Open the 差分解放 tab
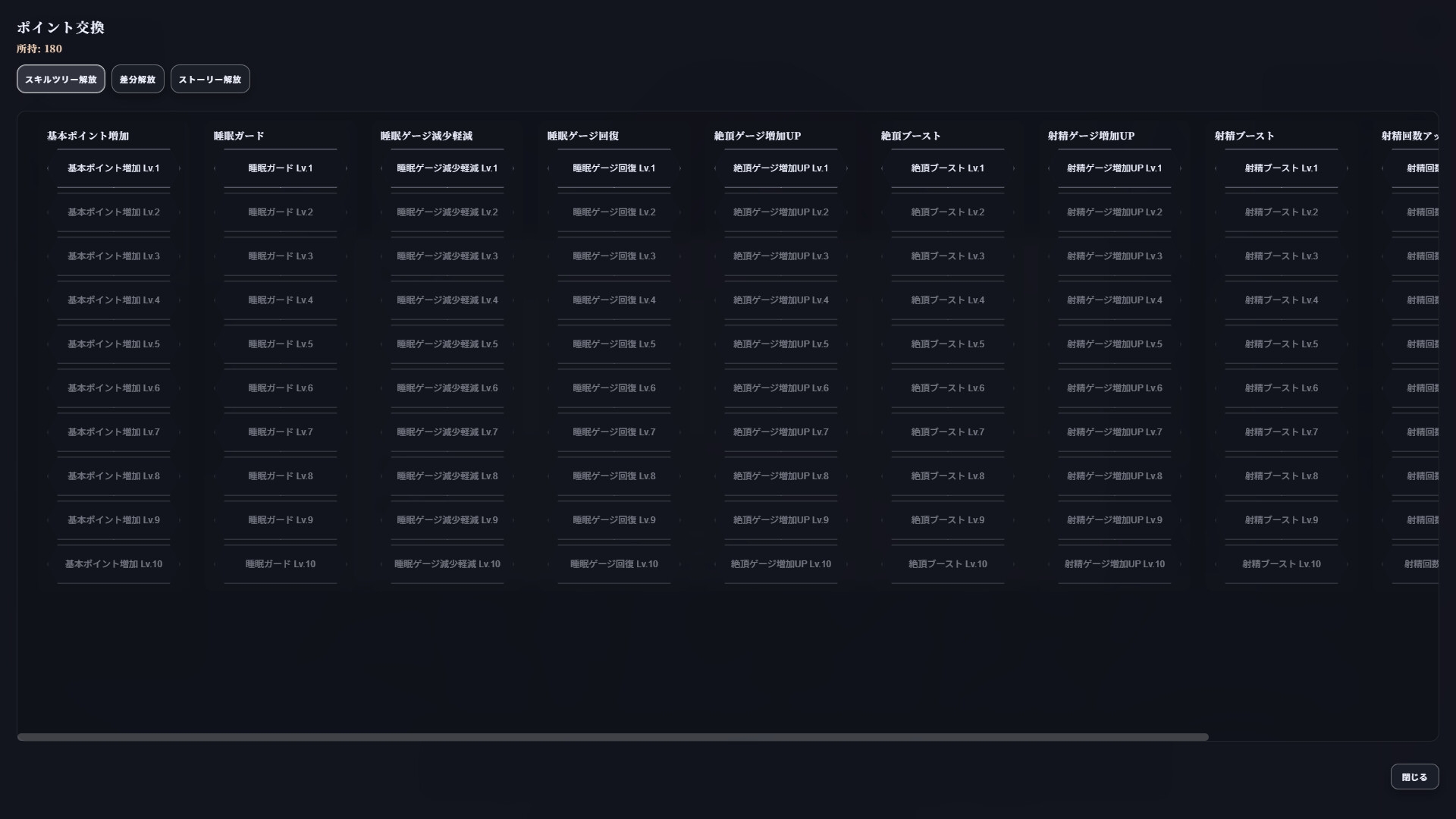This screenshot has height=819, width=1456. click(x=137, y=79)
